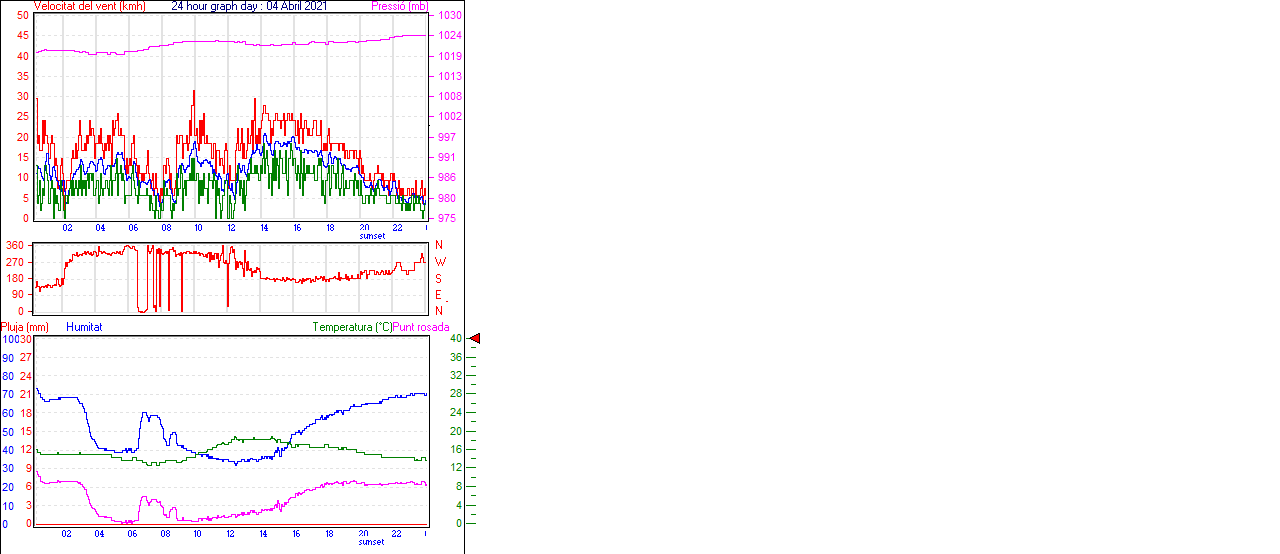Click the "24 hour graph day" title
Viewport: 1280px width, 554px height.
[x=217, y=6]
